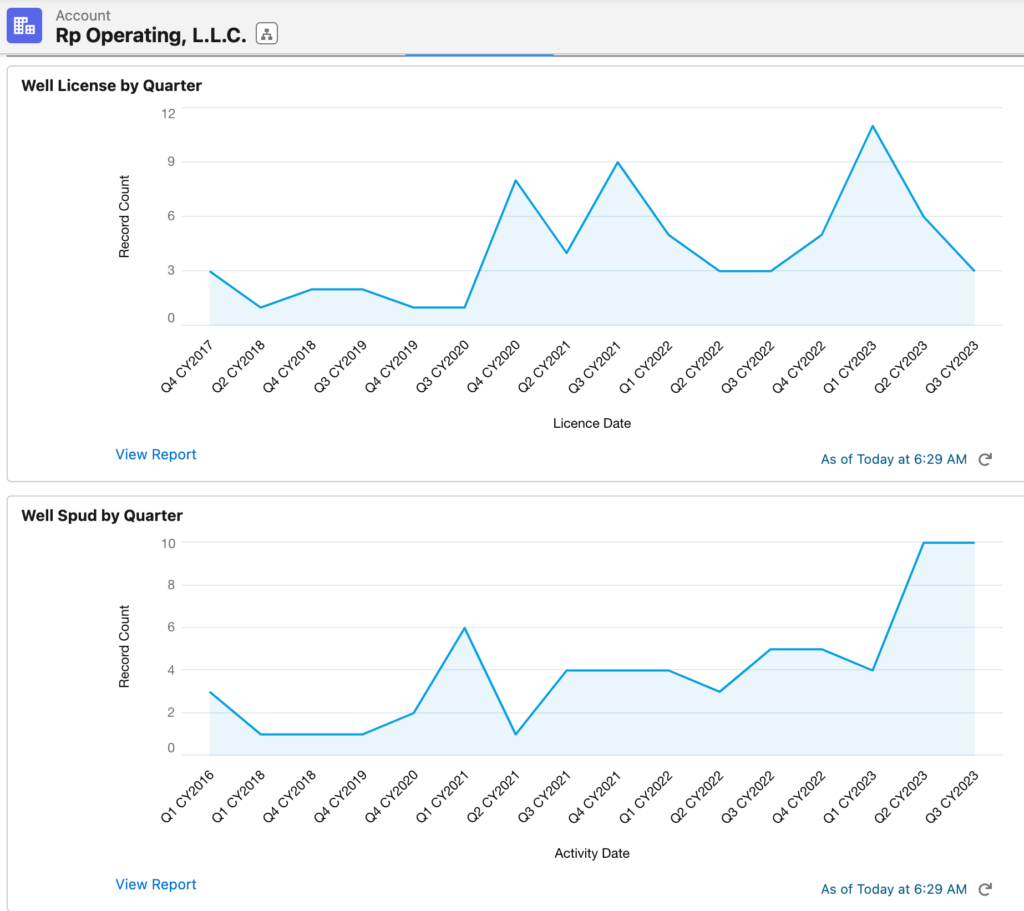Viewport: 1024px width, 911px height.
Task: Click the Well Spud chart timestamp
Action: point(893,889)
